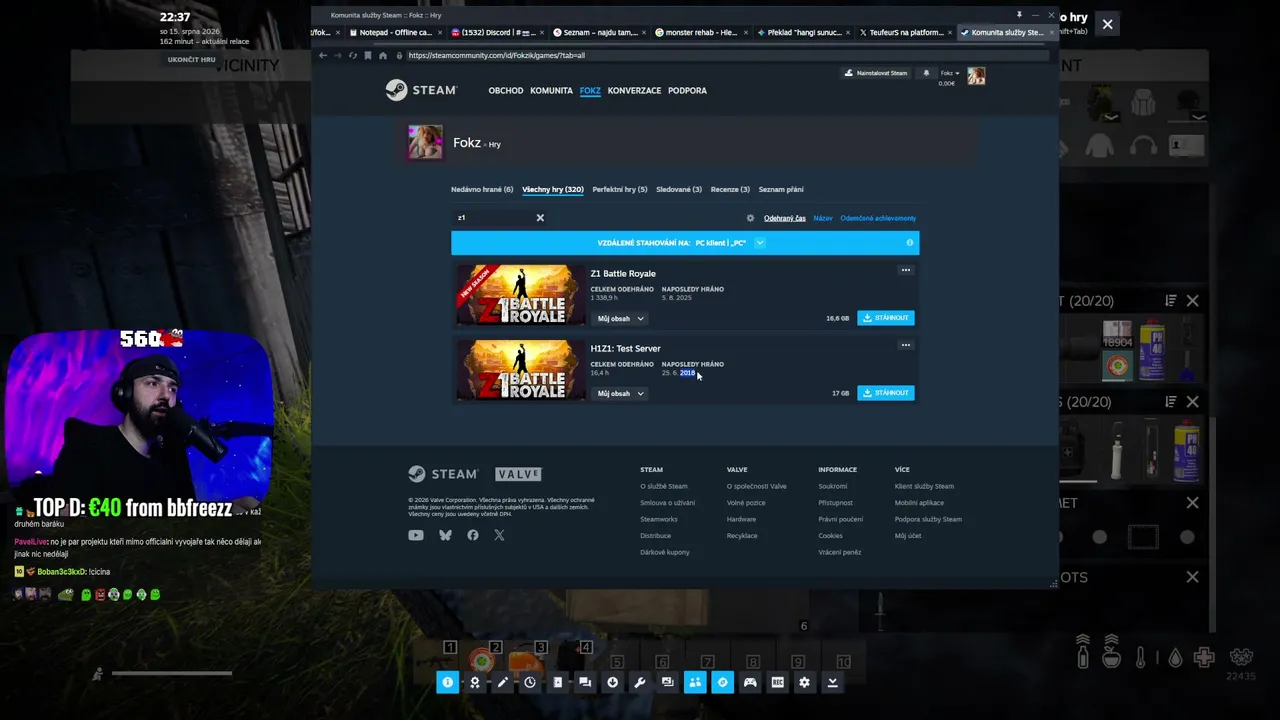1280x720 pixels.
Task: Open the three-dots menu for Z1 Battle Royale
Action: (x=905, y=270)
